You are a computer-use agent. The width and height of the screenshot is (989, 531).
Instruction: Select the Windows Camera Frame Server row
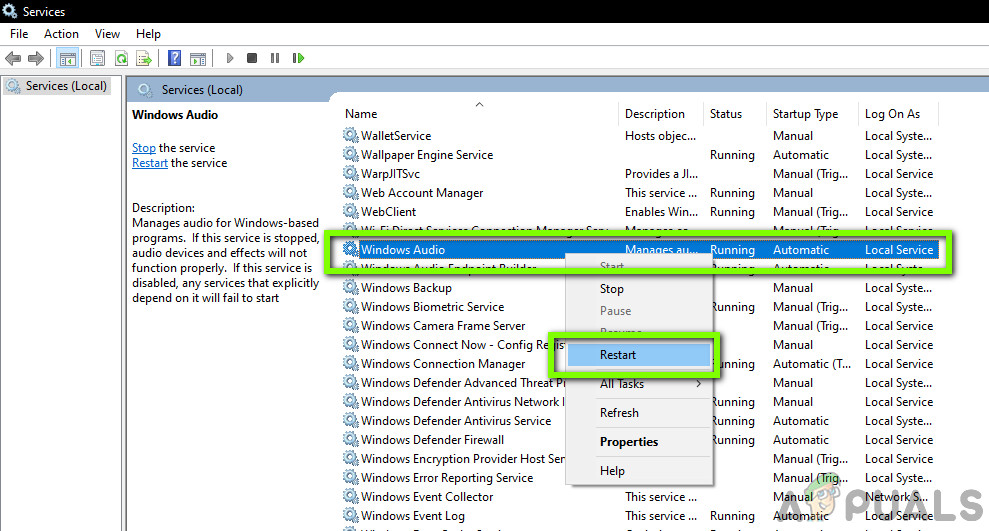pyautogui.click(x=640, y=325)
